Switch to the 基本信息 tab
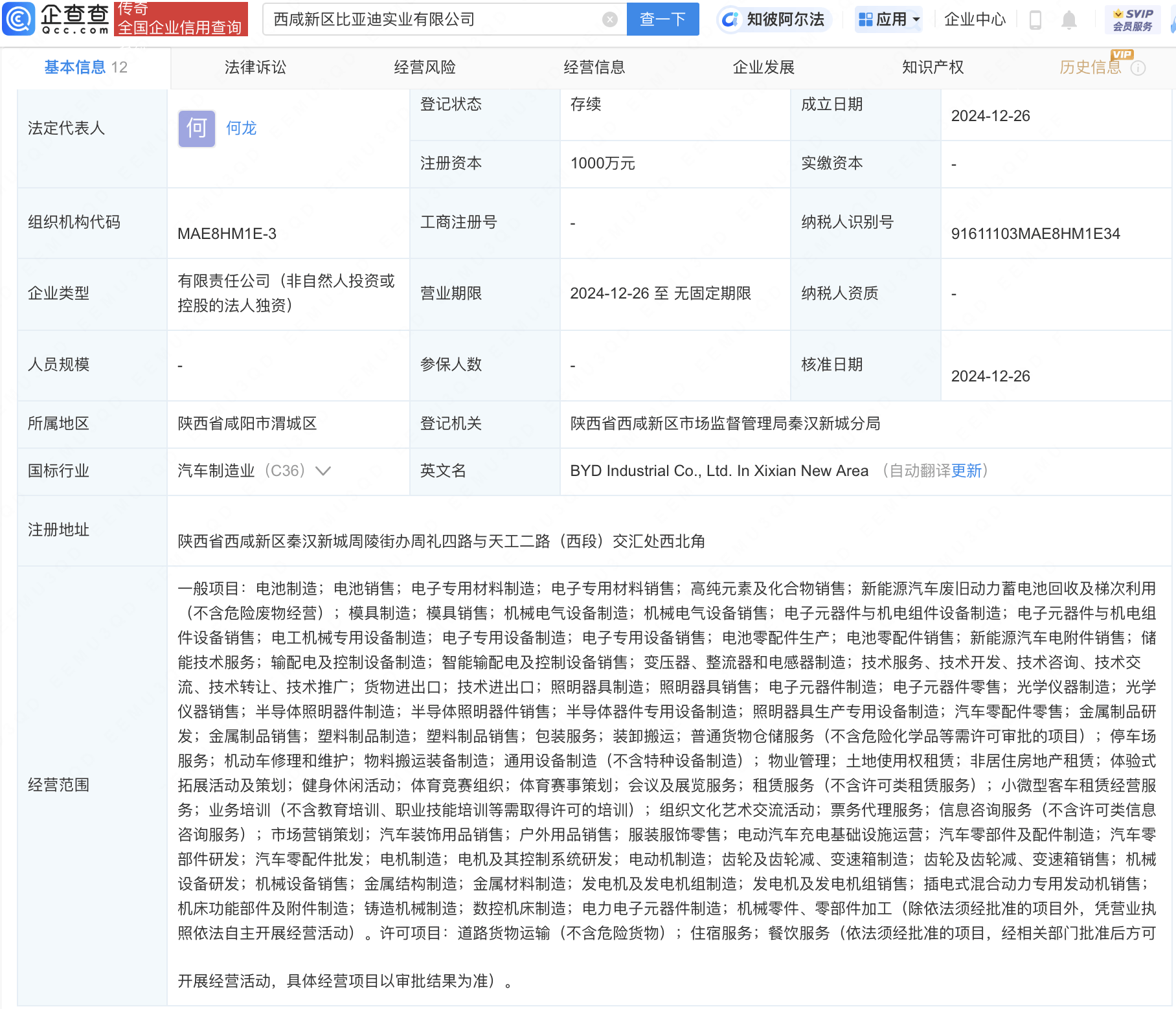The width and height of the screenshot is (1176, 1009). [85, 67]
